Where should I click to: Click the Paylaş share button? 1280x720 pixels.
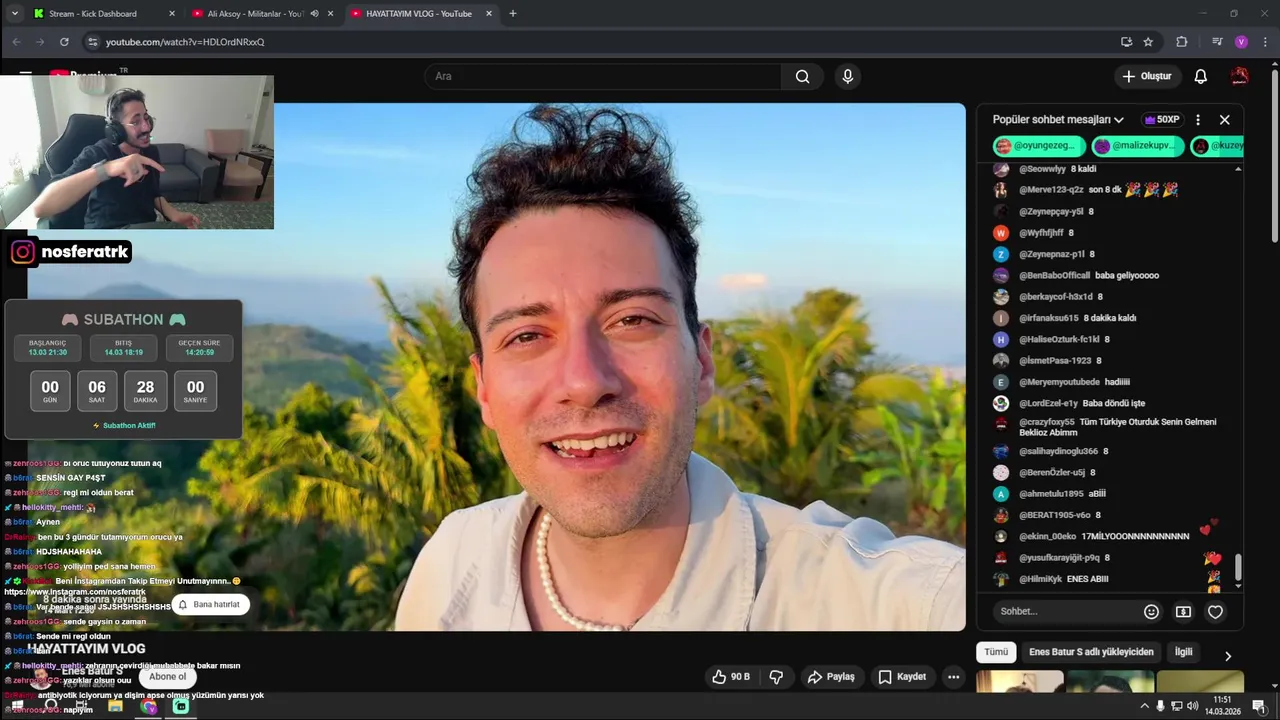click(x=831, y=677)
